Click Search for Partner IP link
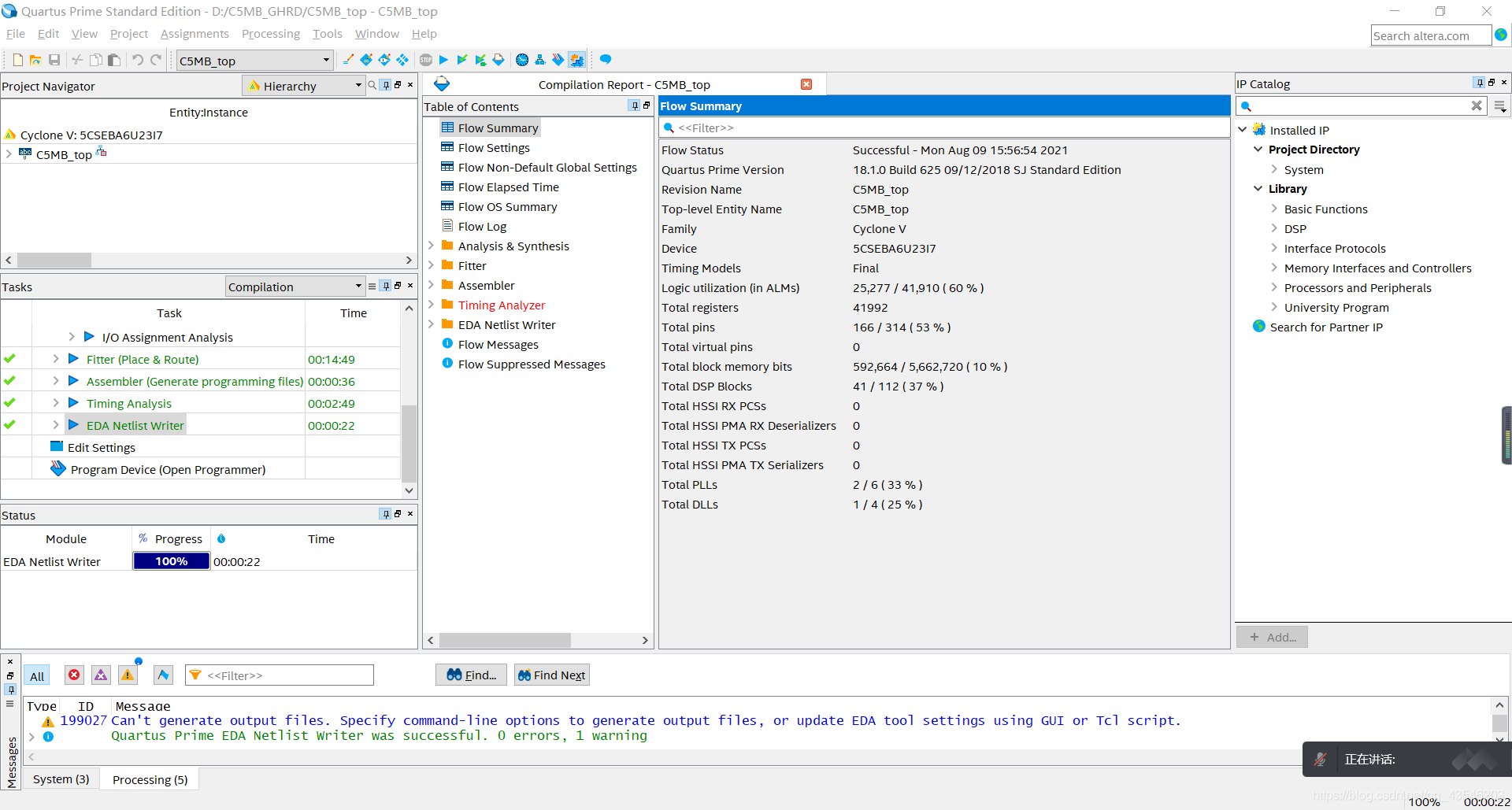This screenshot has width=1512, height=810. point(1326,327)
